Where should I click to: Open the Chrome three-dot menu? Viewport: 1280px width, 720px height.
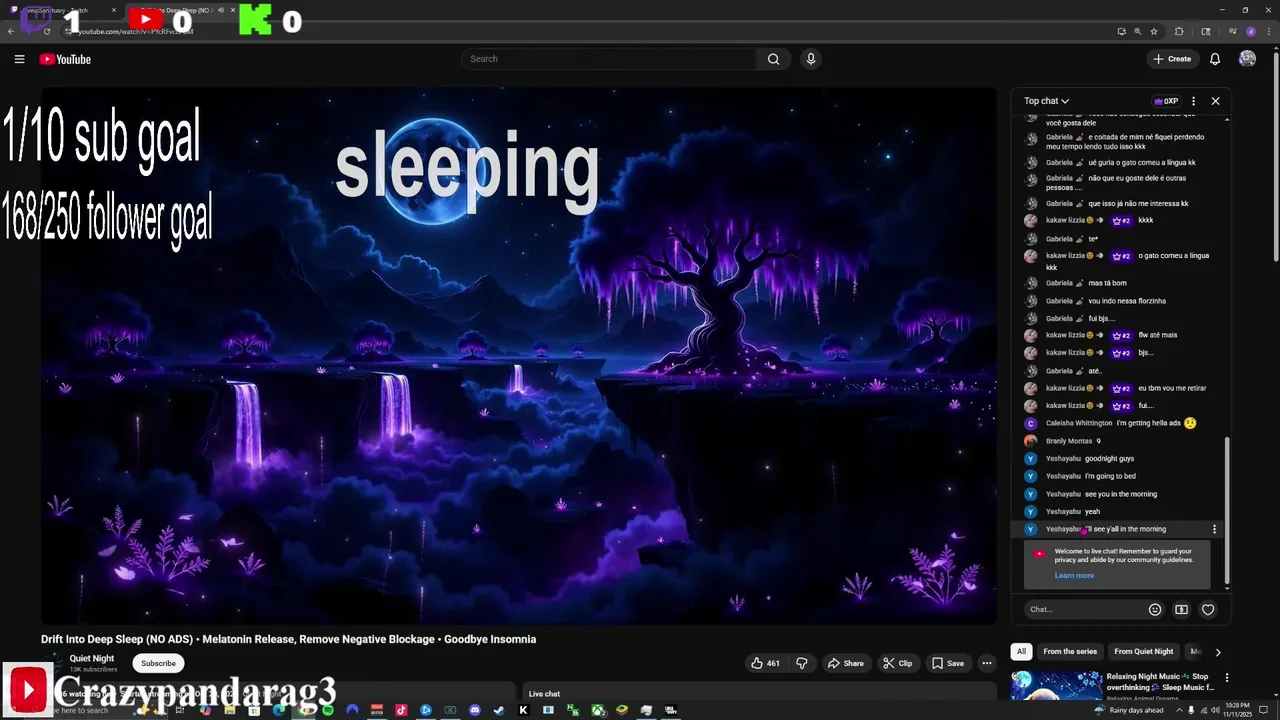click(1268, 31)
